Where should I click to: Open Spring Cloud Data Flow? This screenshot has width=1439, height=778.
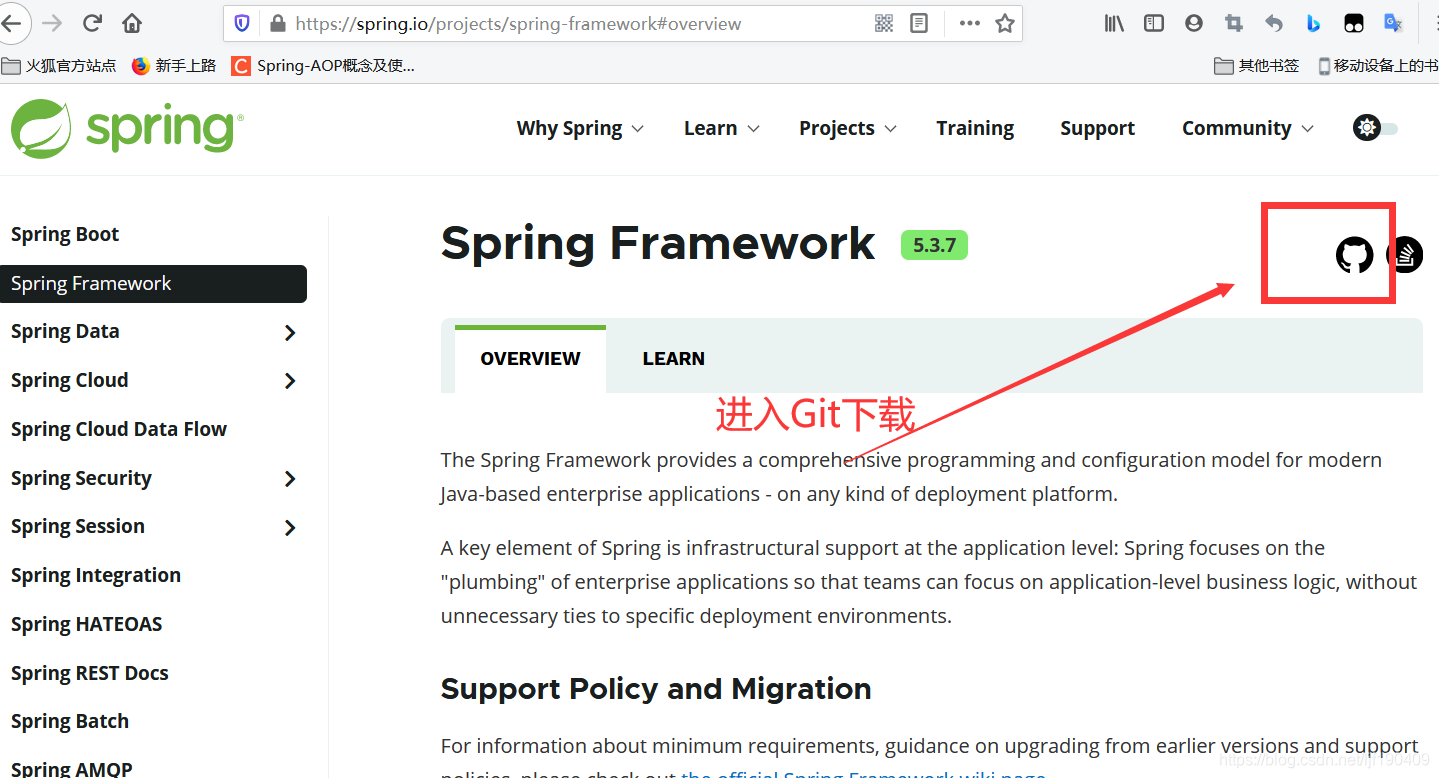[119, 430]
